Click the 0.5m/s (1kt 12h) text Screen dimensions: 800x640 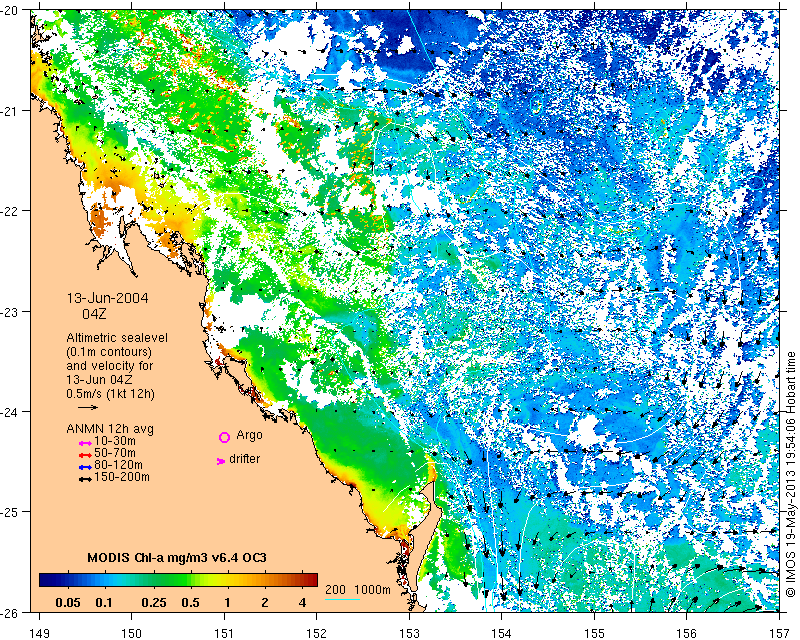(x=110, y=393)
